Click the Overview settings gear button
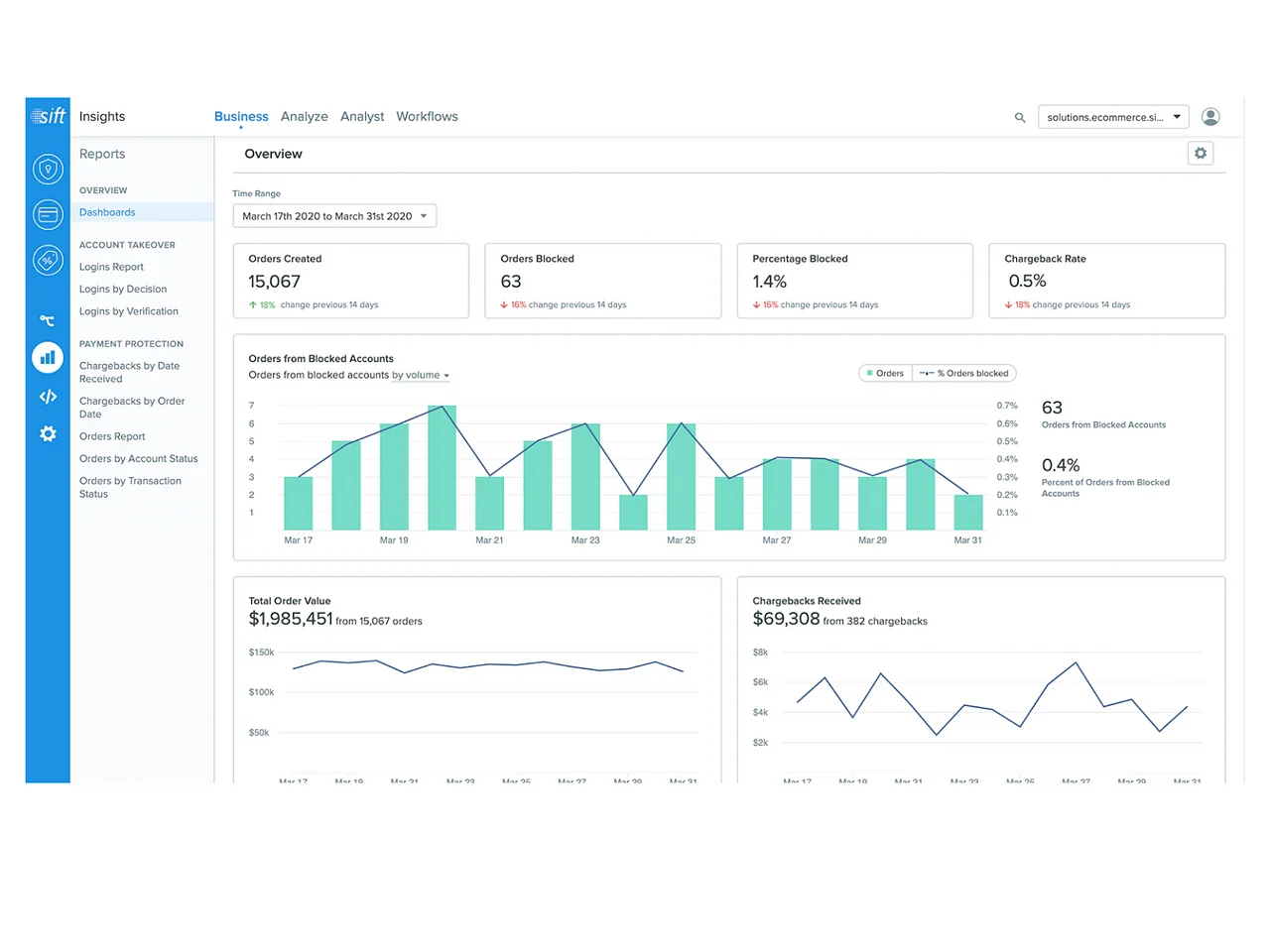 (1201, 154)
